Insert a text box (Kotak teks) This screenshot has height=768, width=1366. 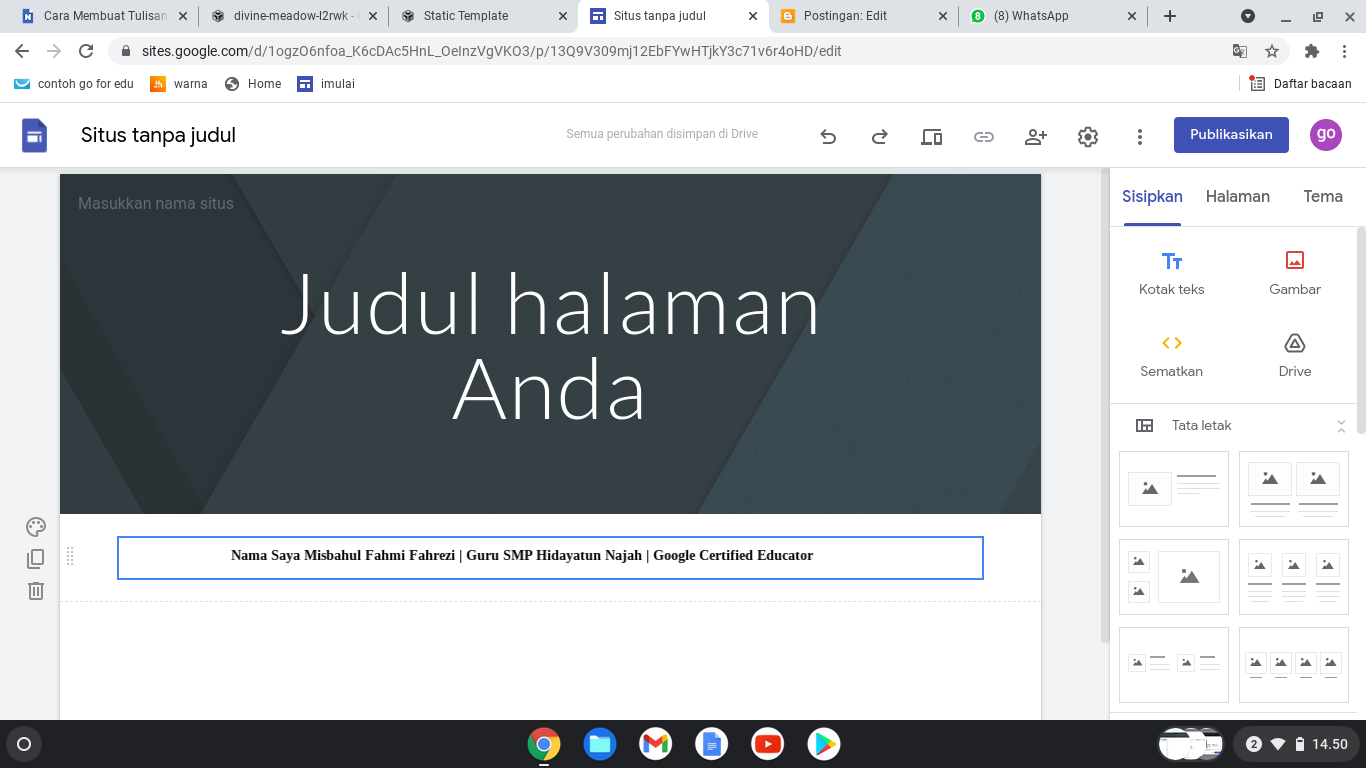(x=1172, y=273)
